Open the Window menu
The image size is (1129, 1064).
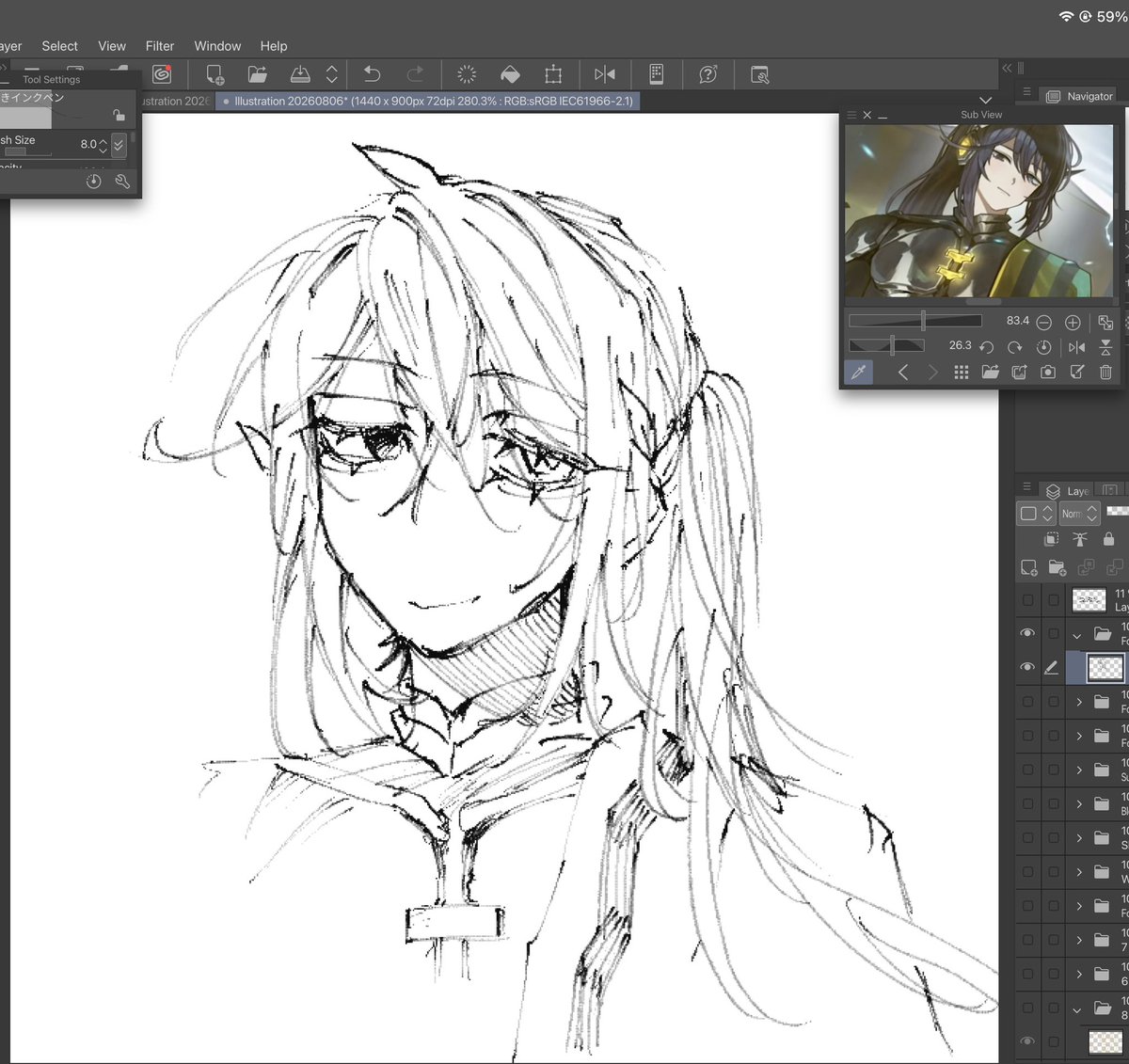point(217,46)
